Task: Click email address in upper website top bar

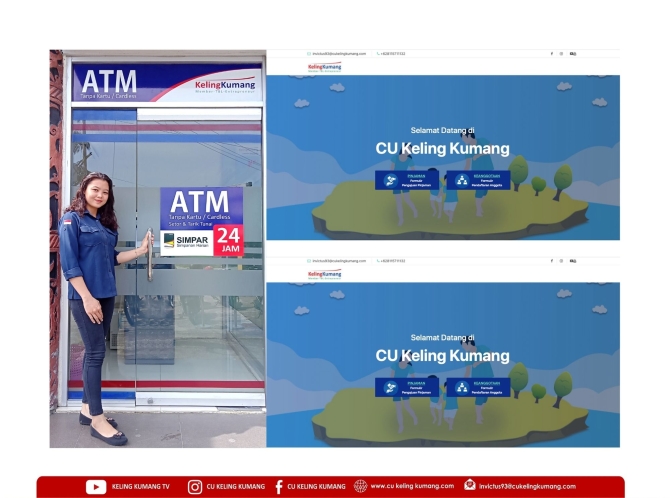Action: pos(338,54)
